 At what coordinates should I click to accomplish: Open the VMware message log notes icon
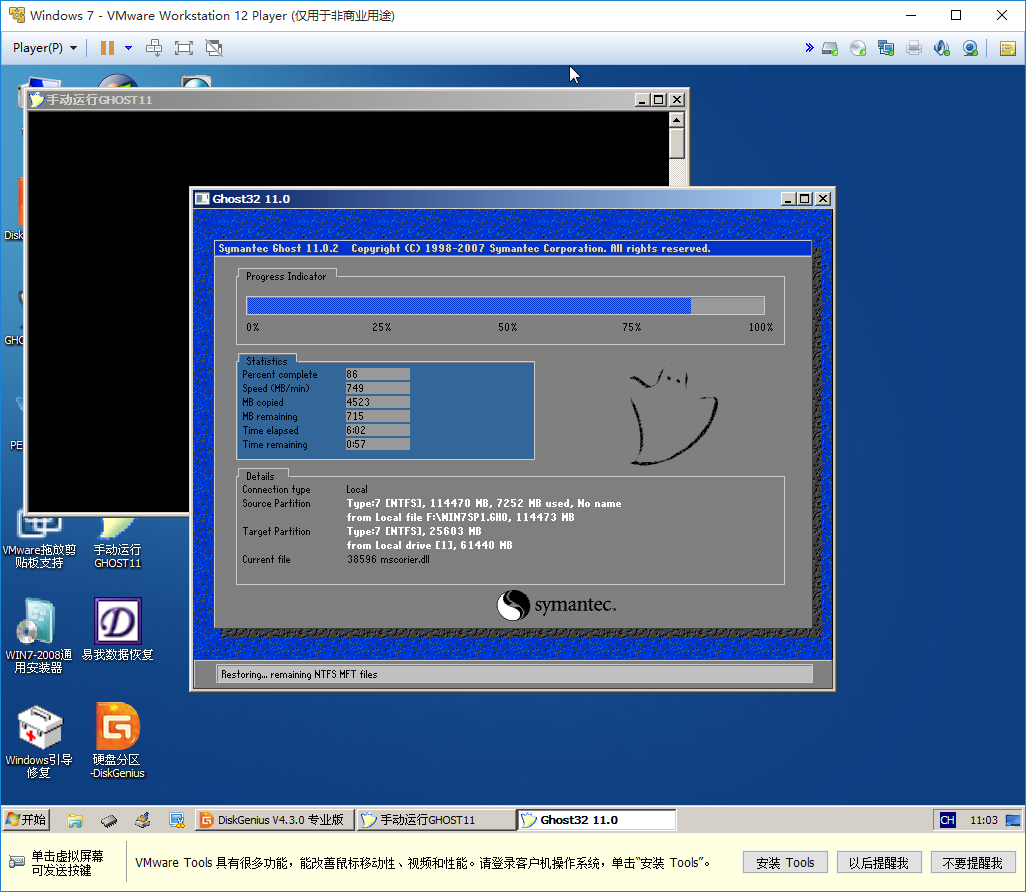1008,48
